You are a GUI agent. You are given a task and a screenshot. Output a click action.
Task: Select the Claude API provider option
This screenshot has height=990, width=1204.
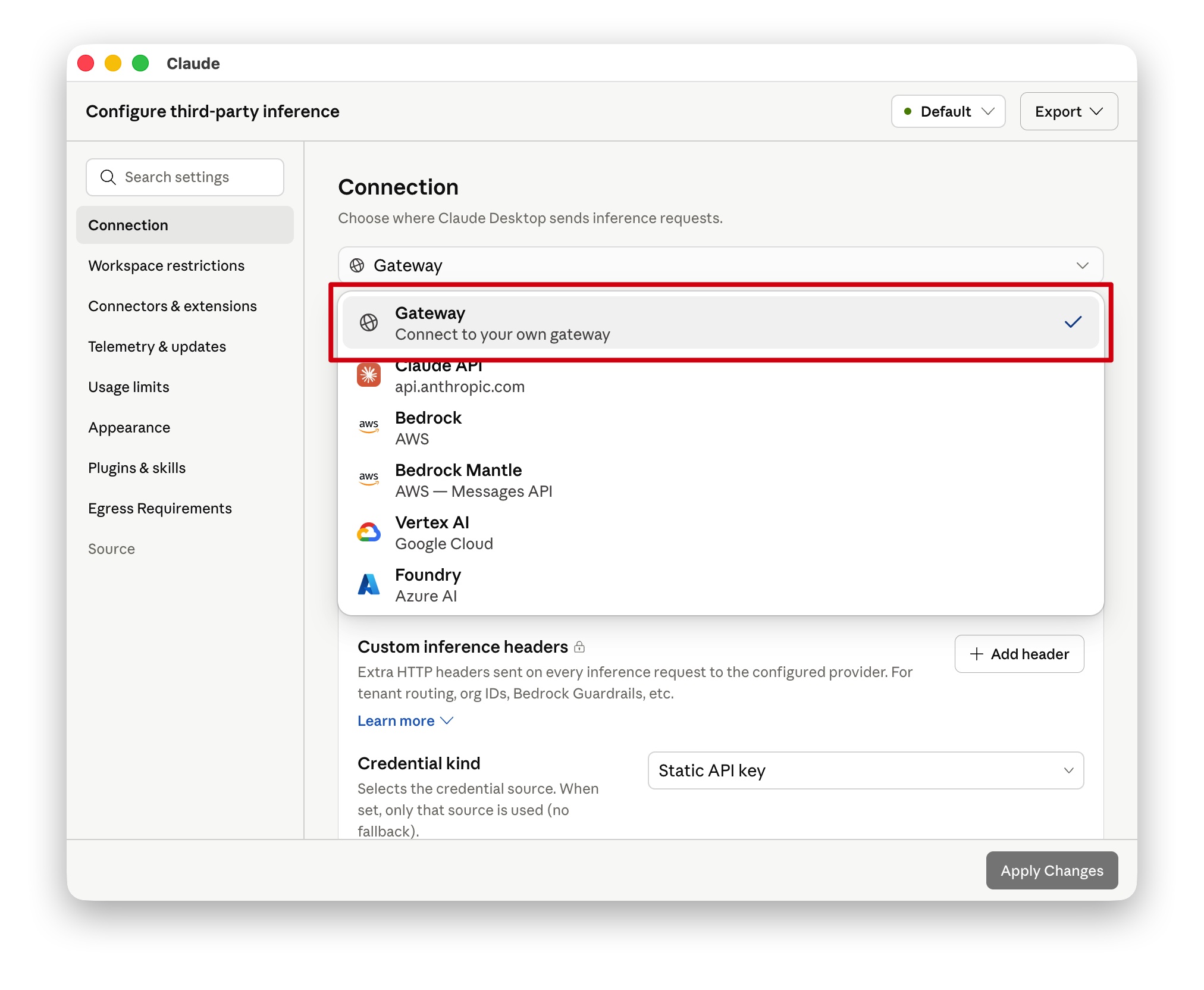721,375
